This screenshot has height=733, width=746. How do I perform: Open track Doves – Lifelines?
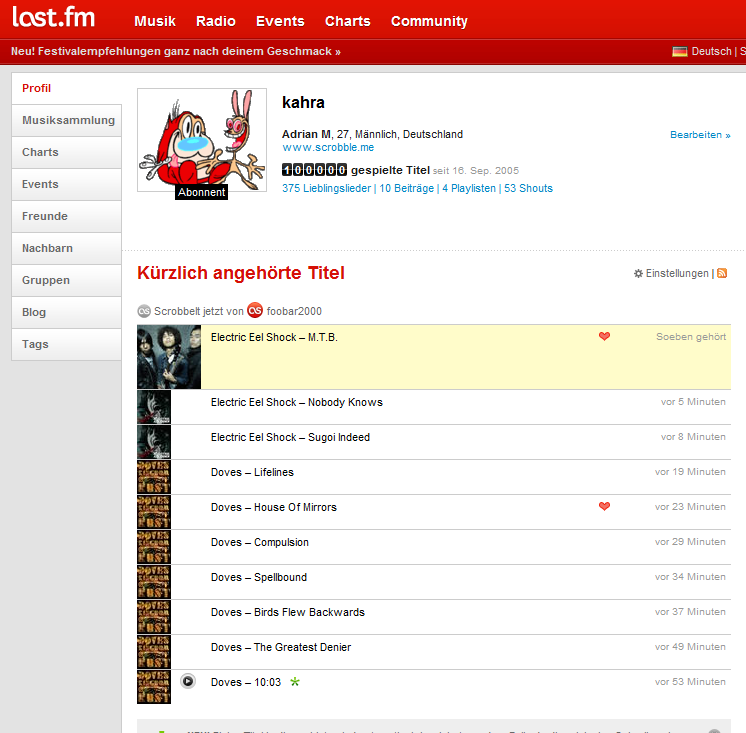(x=252, y=472)
